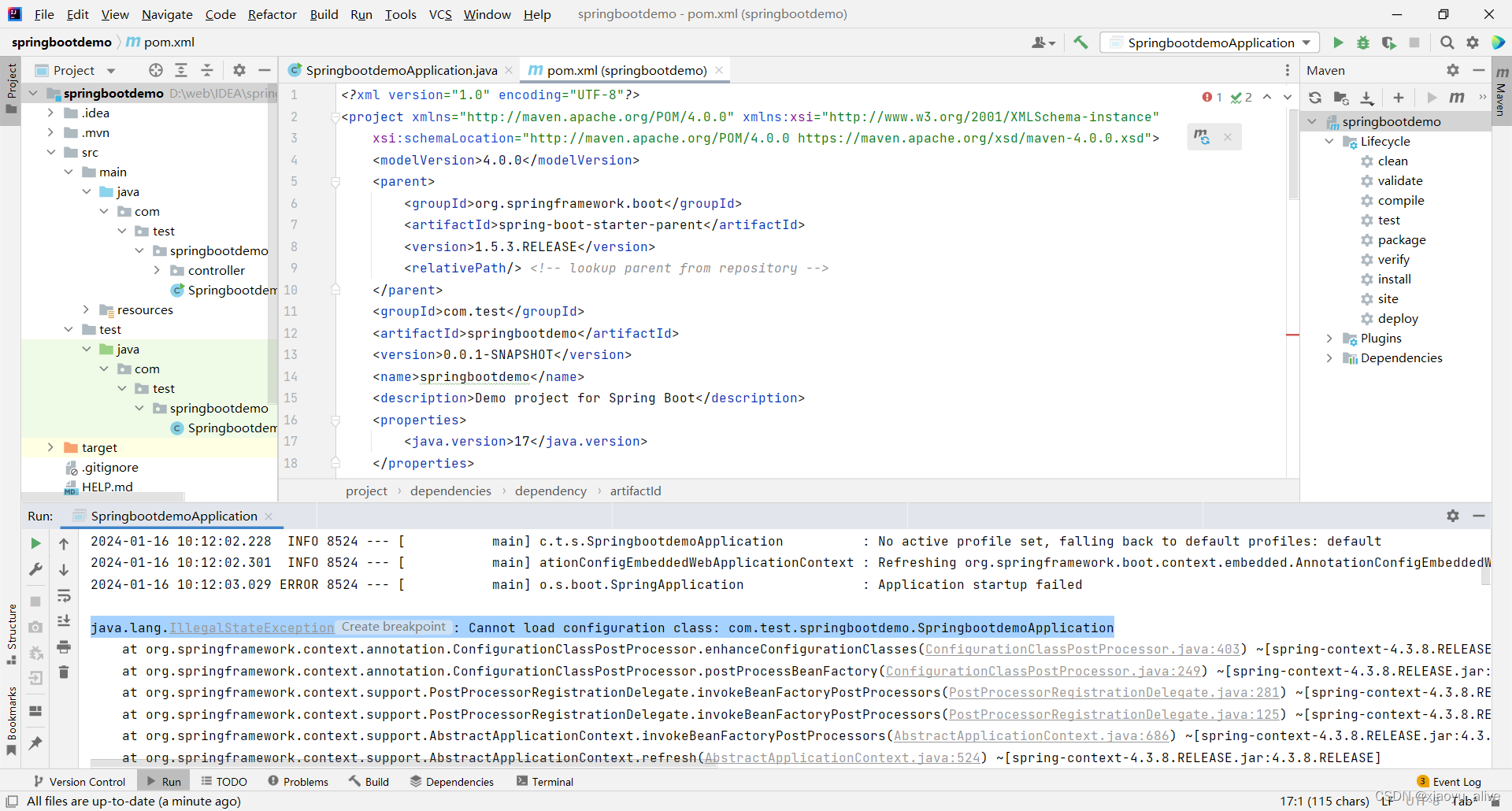Open ConfigurationClassPostProcessor.java:403 link
This screenshot has width=1512, height=811.
[1083, 650]
